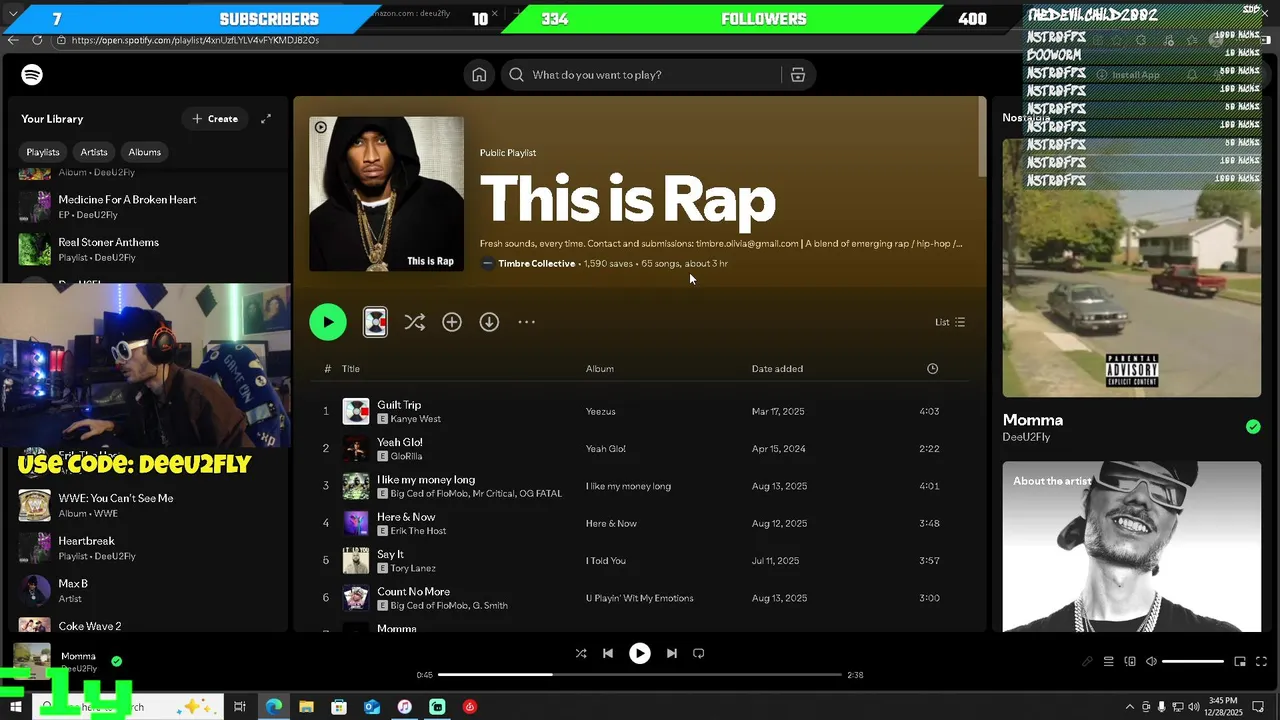The height and width of the screenshot is (720, 1280).
Task: Click the Spotify logo
Action: tap(32, 75)
